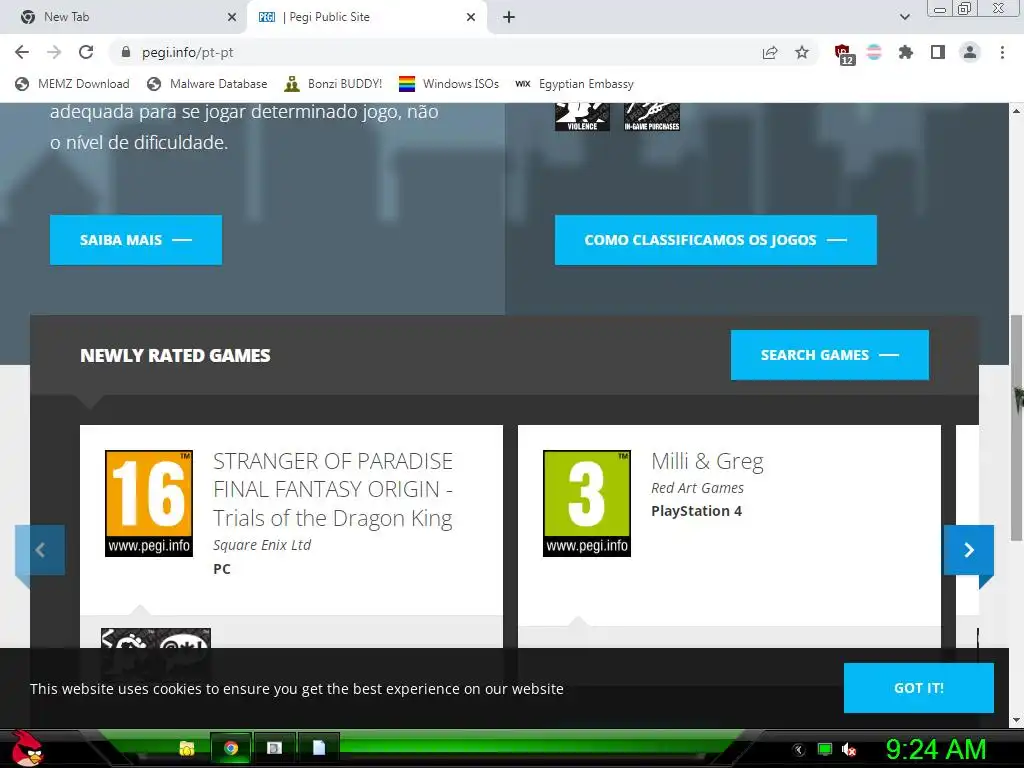The height and width of the screenshot is (768, 1024).
Task: Click the SAIBA MAIS button
Action: [x=136, y=240]
